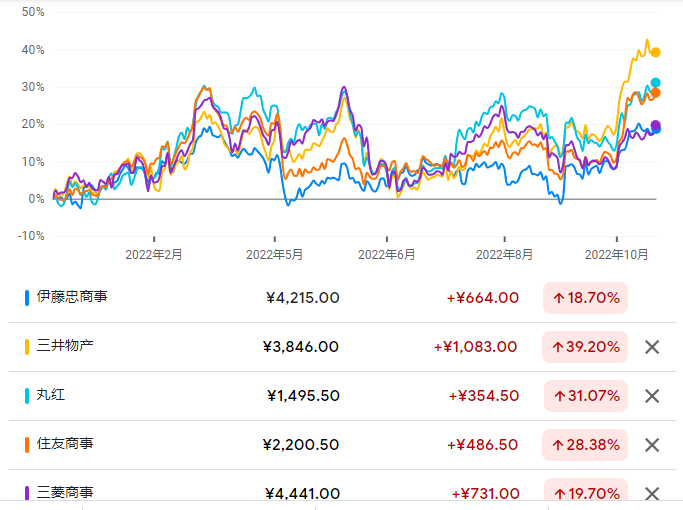Remove 三菱商事 from the comparison
Viewport: 683px width, 510px height.
652,494
